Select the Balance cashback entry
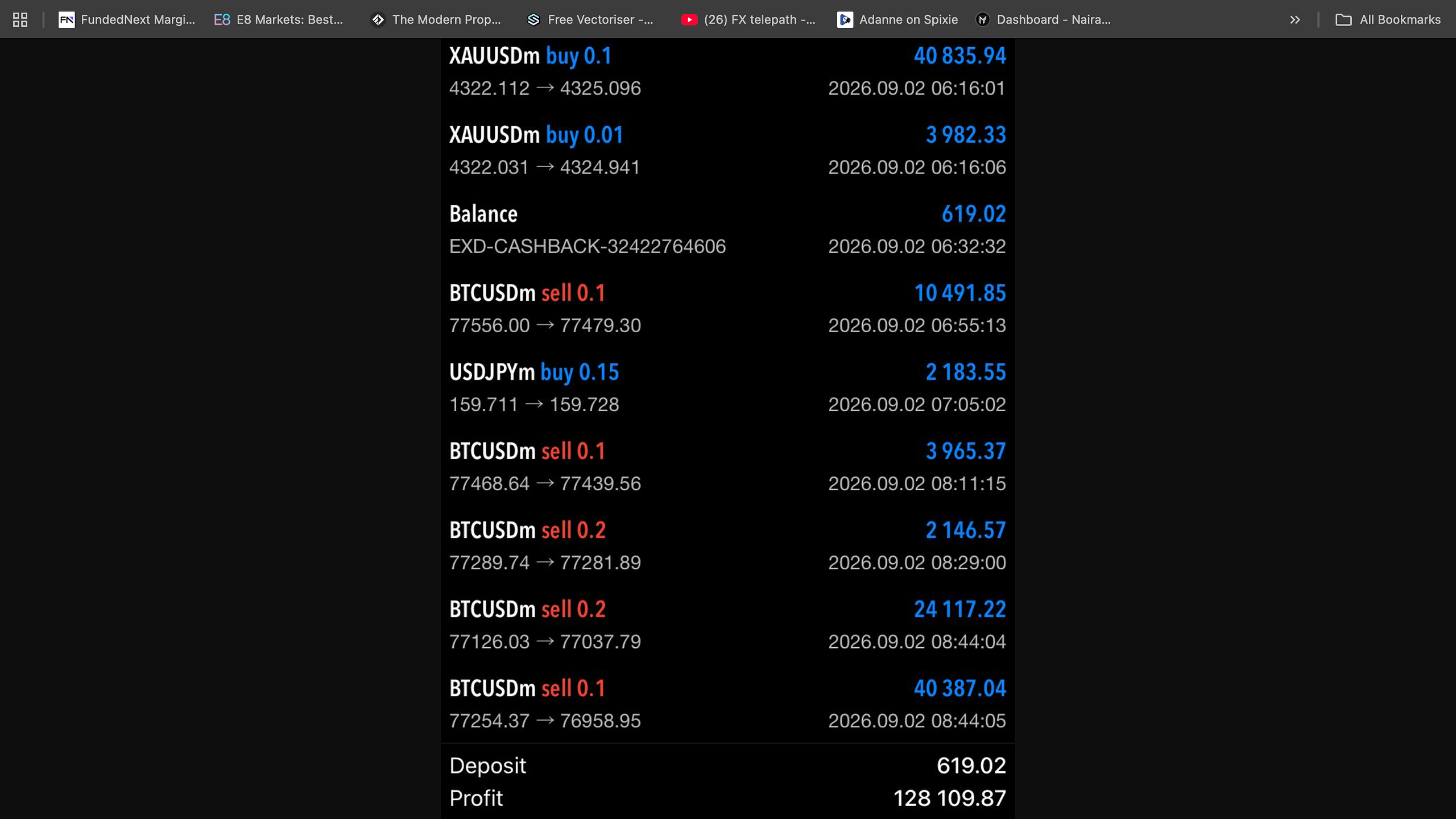The width and height of the screenshot is (1456, 819). pyautogui.click(x=727, y=230)
